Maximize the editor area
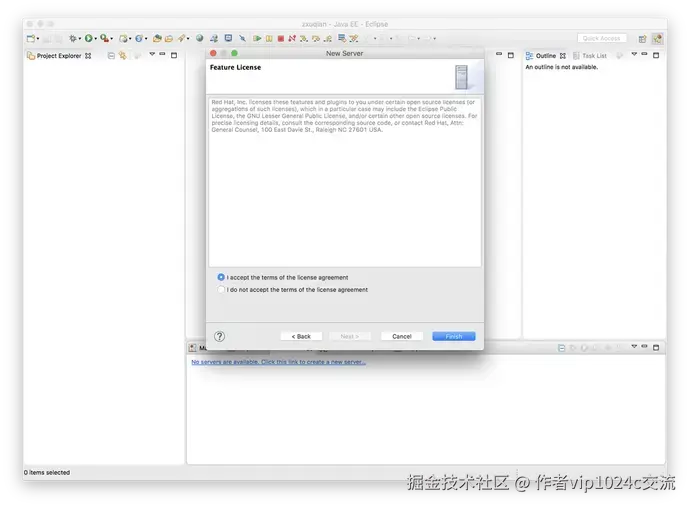The image size is (690, 507). coord(511,55)
